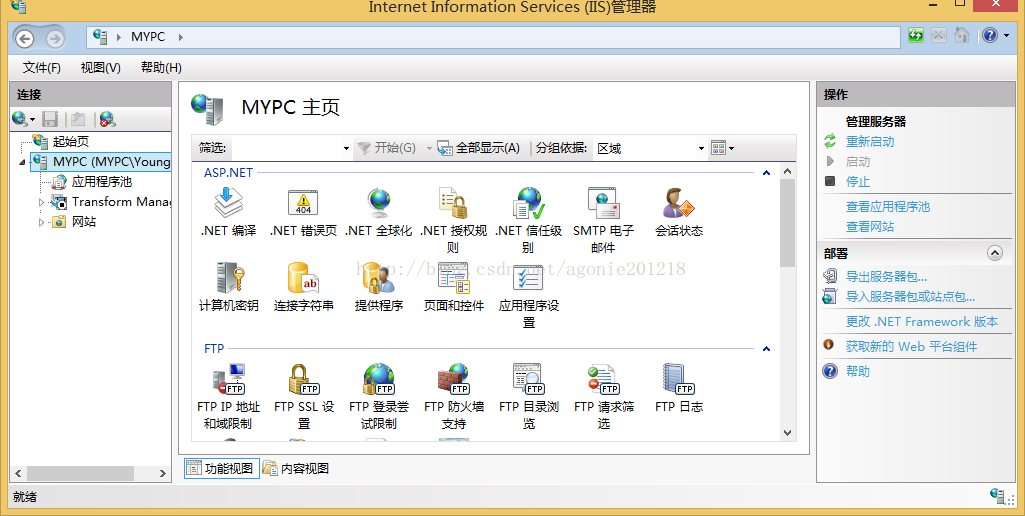Open the .NET 错误页 feature icon

point(303,203)
